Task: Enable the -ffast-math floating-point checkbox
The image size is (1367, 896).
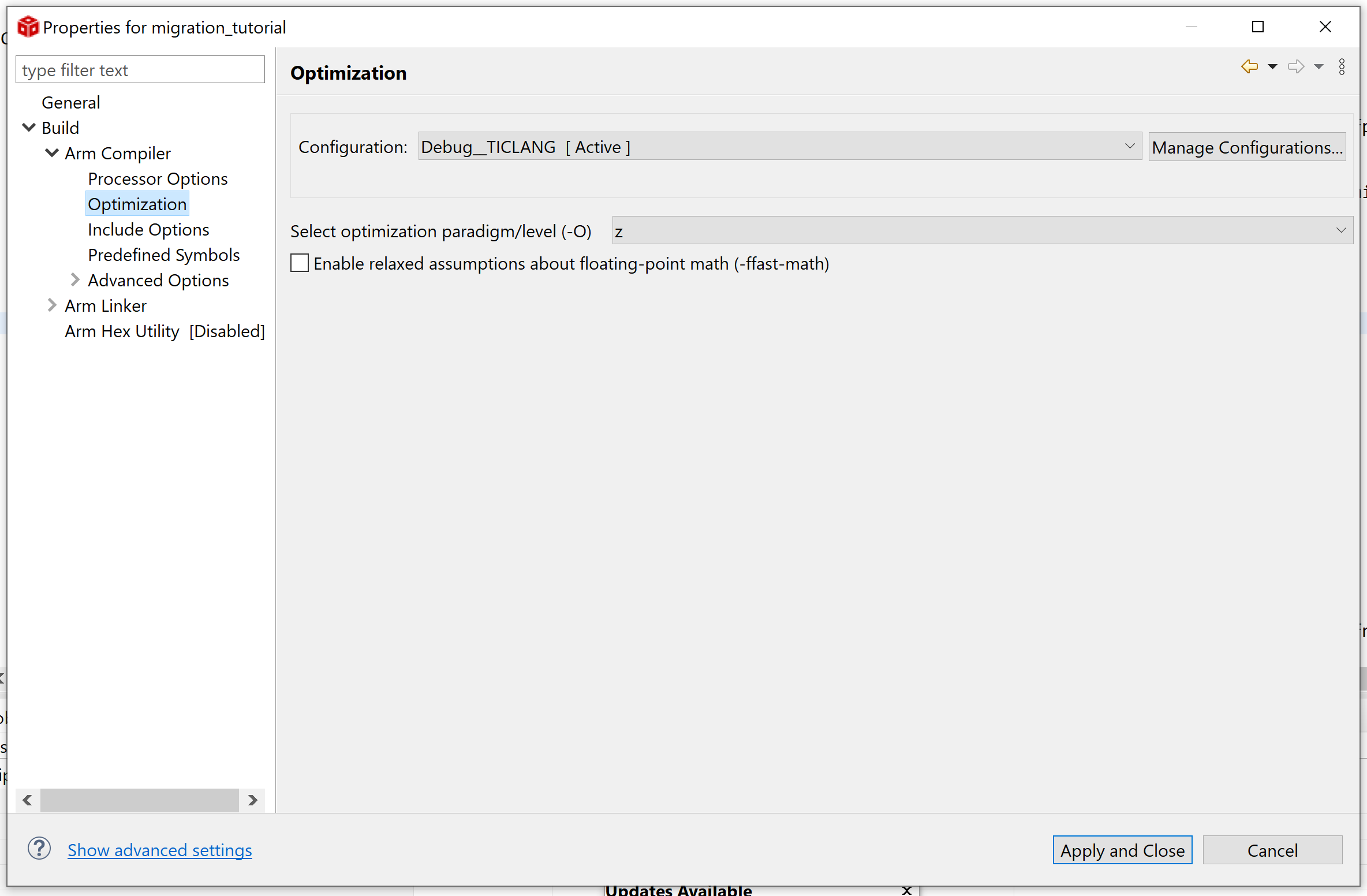Action: tap(300, 263)
